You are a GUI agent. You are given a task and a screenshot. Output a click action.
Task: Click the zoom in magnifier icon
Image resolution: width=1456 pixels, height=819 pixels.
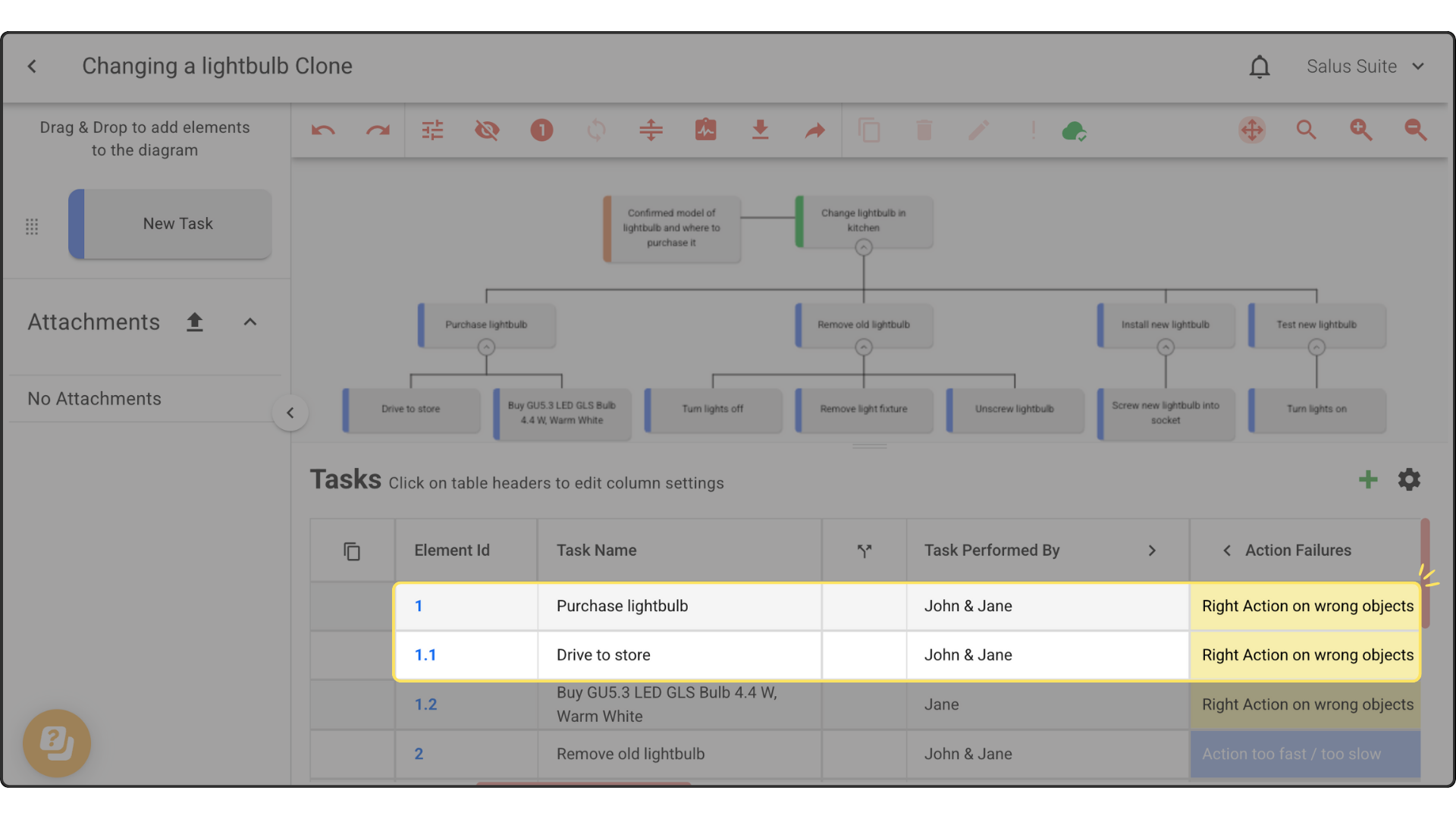coord(1360,130)
